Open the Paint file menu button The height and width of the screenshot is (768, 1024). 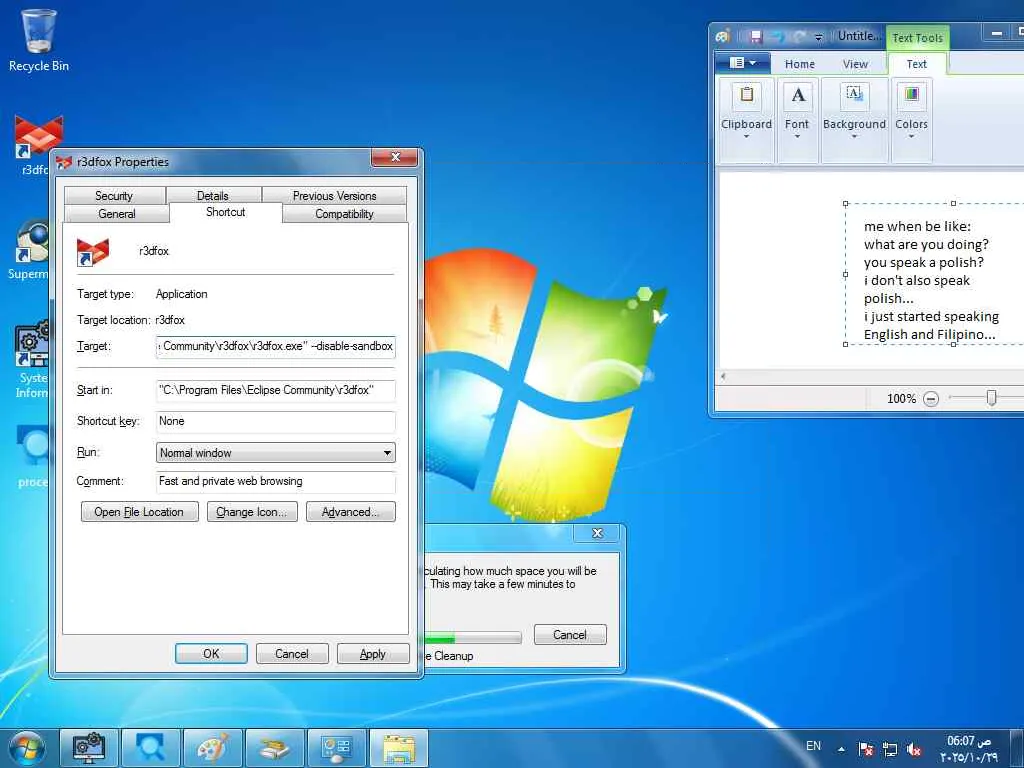pos(743,63)
